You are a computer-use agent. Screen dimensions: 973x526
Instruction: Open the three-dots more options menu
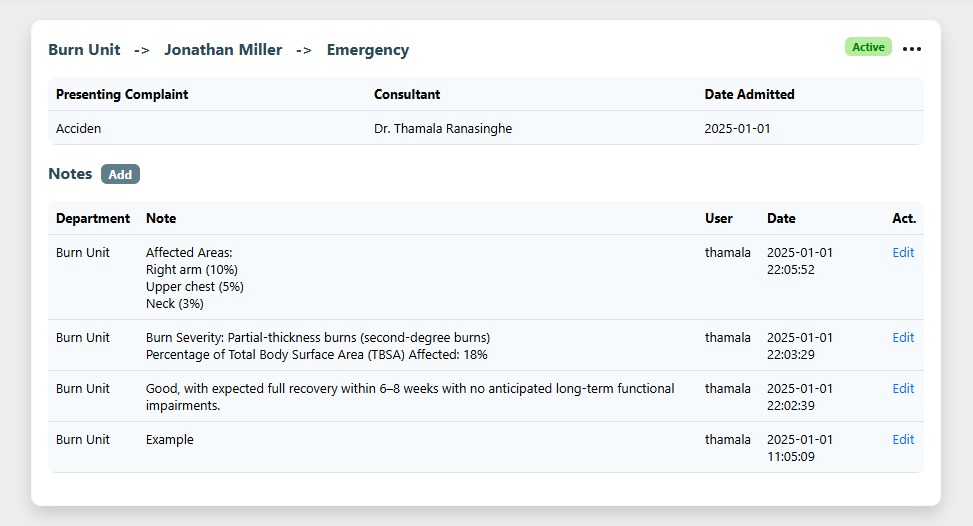911,48
